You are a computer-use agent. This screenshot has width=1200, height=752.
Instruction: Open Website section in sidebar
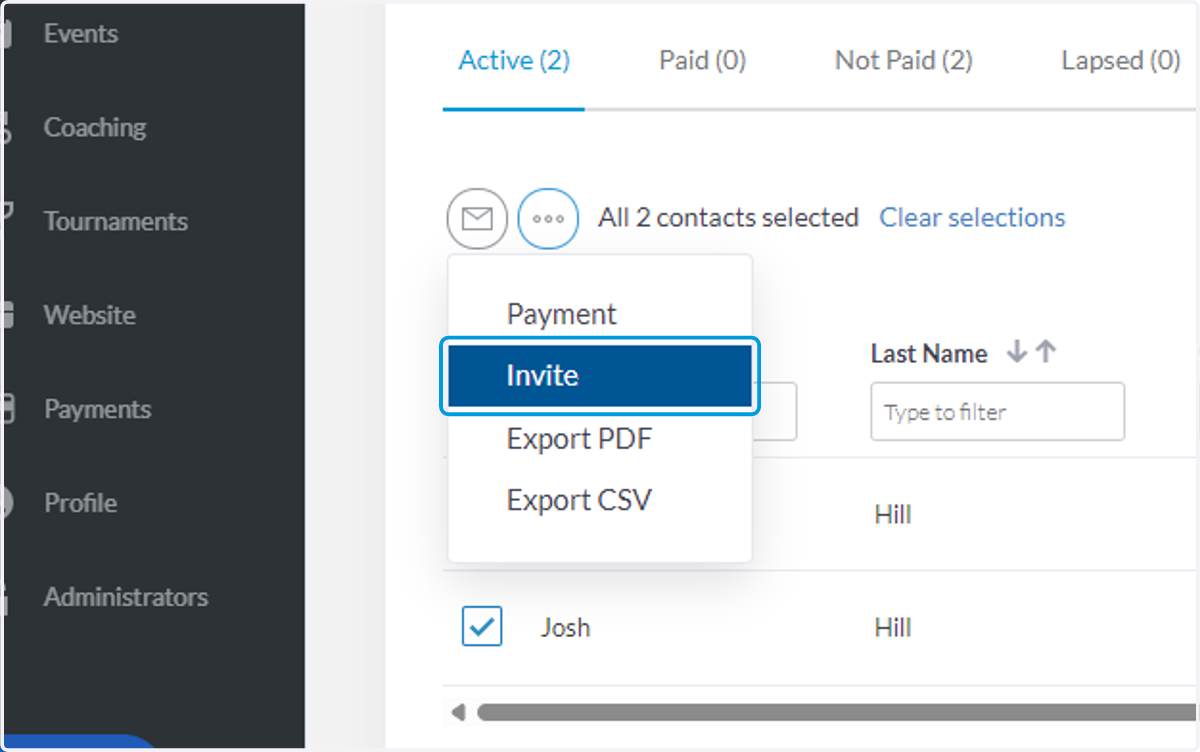(89, 315)
